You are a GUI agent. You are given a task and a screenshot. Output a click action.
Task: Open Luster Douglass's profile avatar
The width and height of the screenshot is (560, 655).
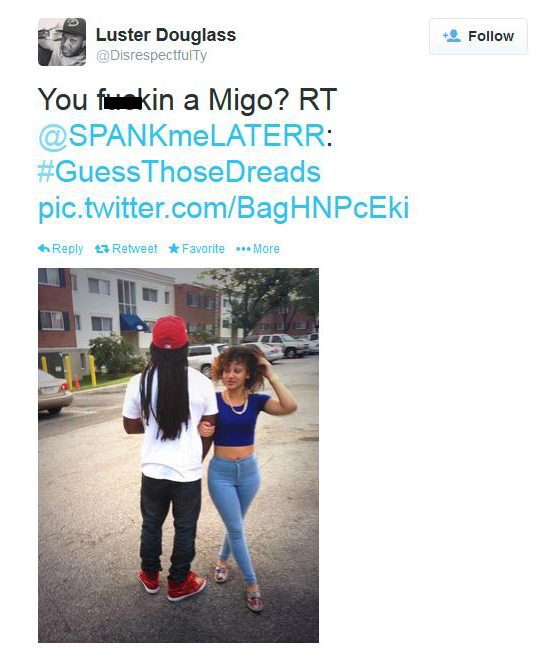point(62,42)
